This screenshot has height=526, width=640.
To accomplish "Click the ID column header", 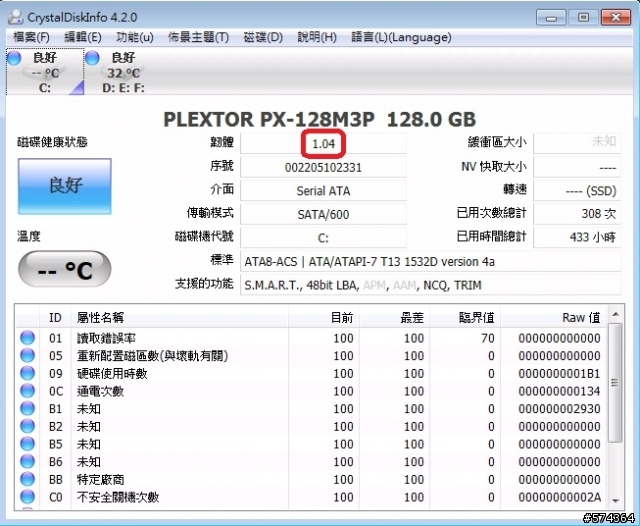I will point(55,317).
